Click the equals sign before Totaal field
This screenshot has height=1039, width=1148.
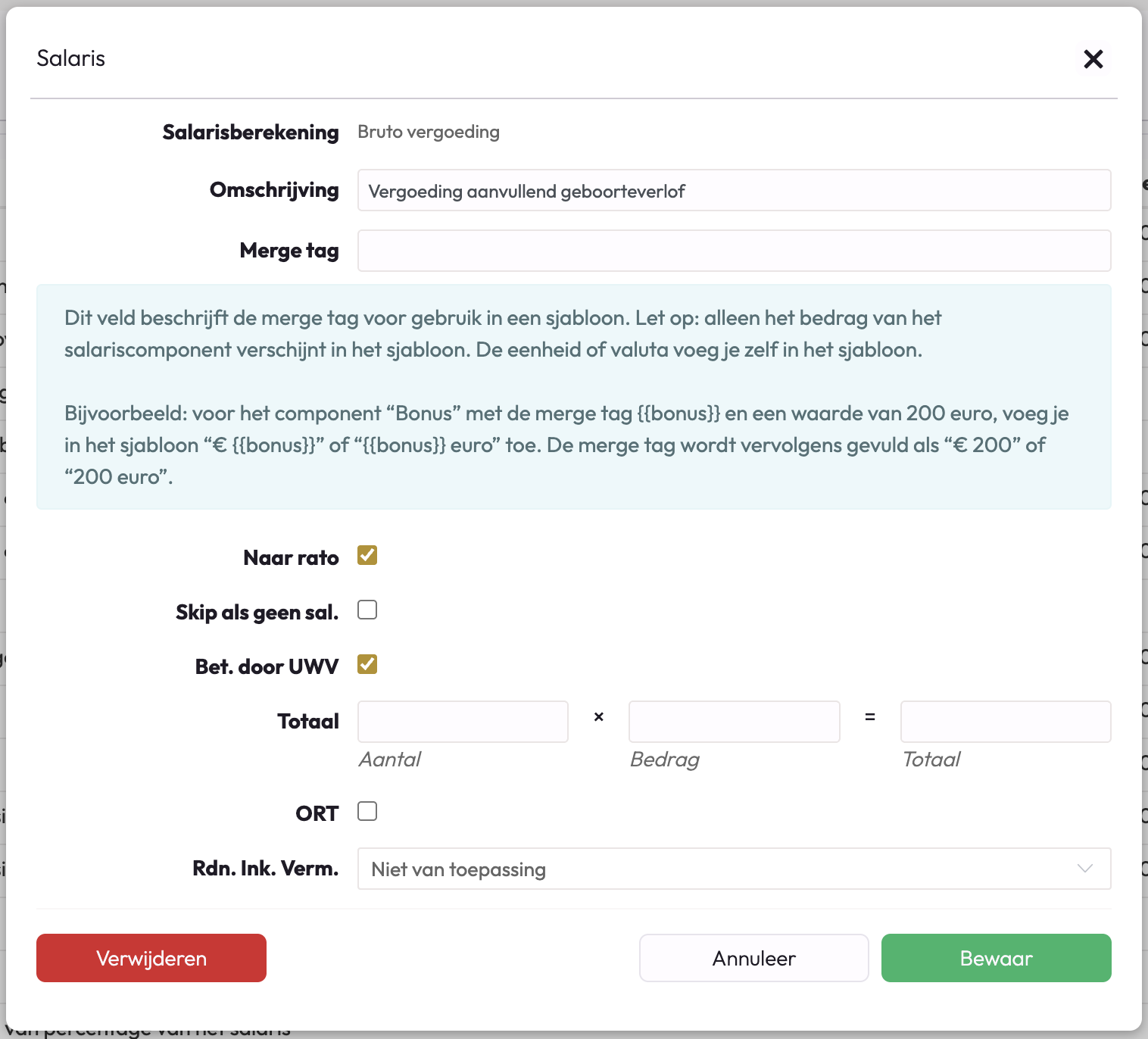click(870, 716)
